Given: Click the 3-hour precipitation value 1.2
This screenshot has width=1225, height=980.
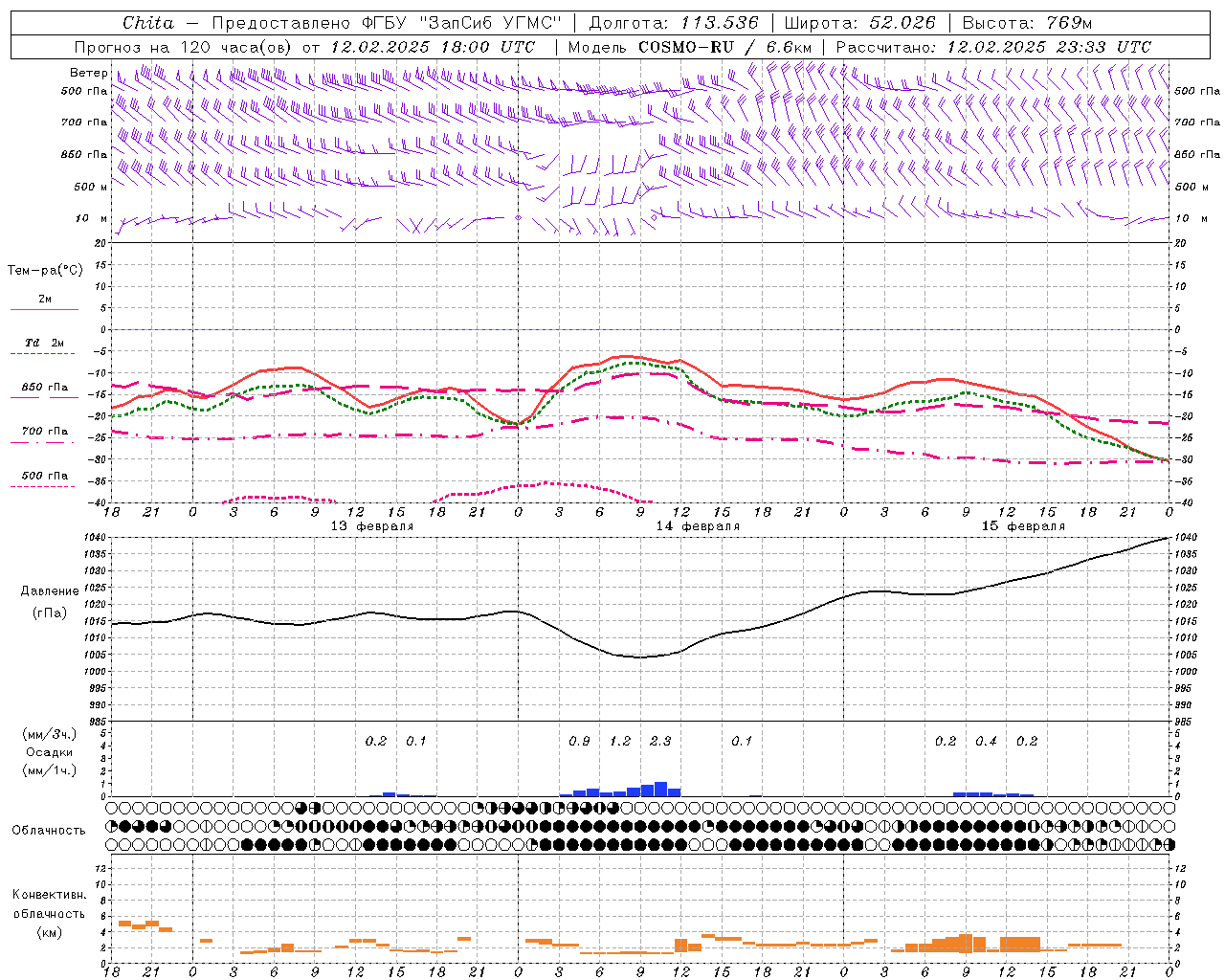Looking at the screenshot, I should coord(620,742).
